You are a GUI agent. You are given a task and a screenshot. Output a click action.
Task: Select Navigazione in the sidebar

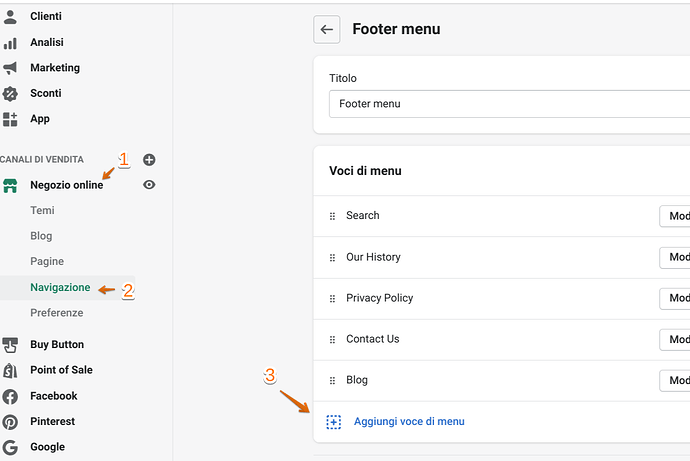click(x=60, y=288)
